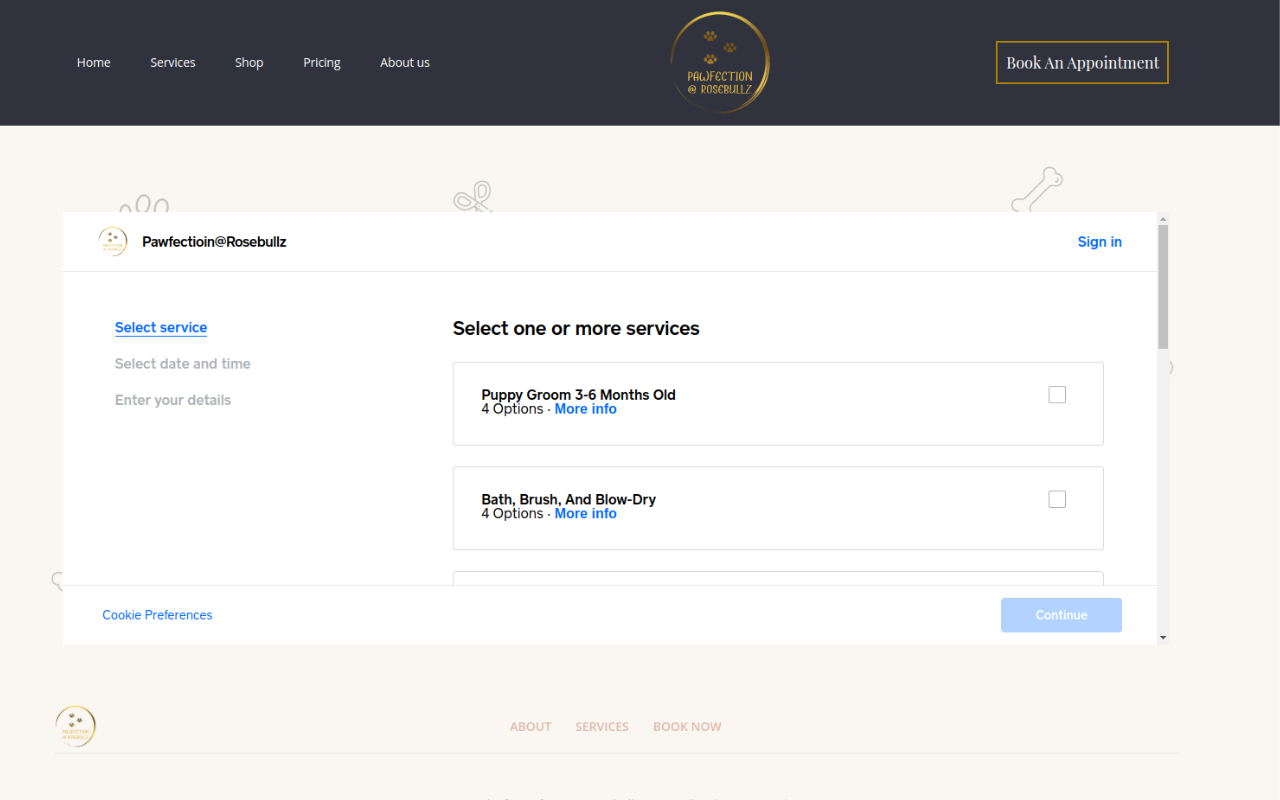This screenshot has height=800, width=1280.
Task: Click the Book An Appointment button
Action: 1082,62
